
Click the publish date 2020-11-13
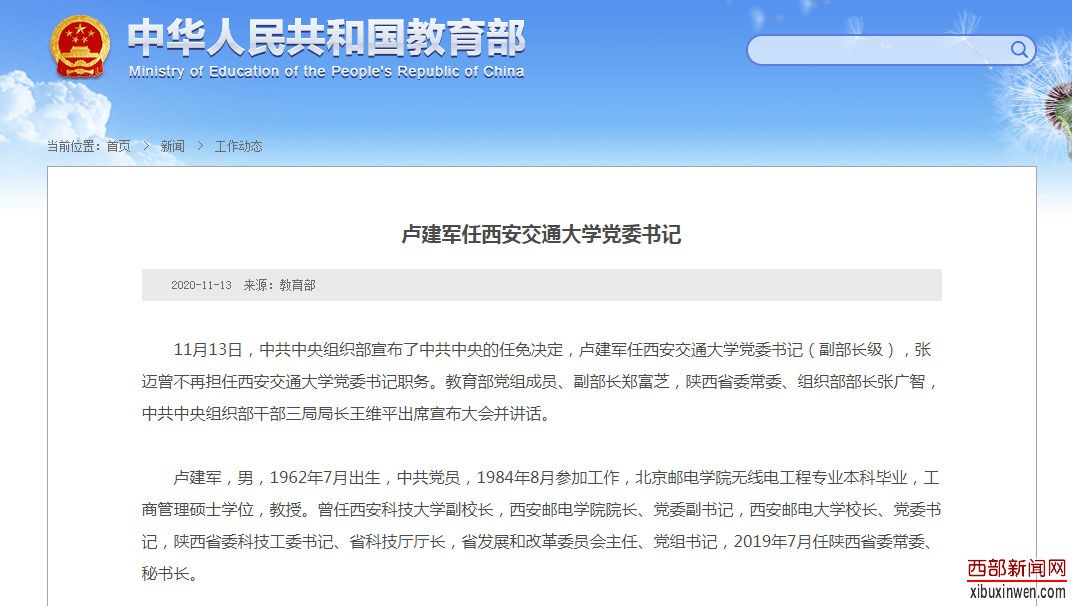click(201, 285)
